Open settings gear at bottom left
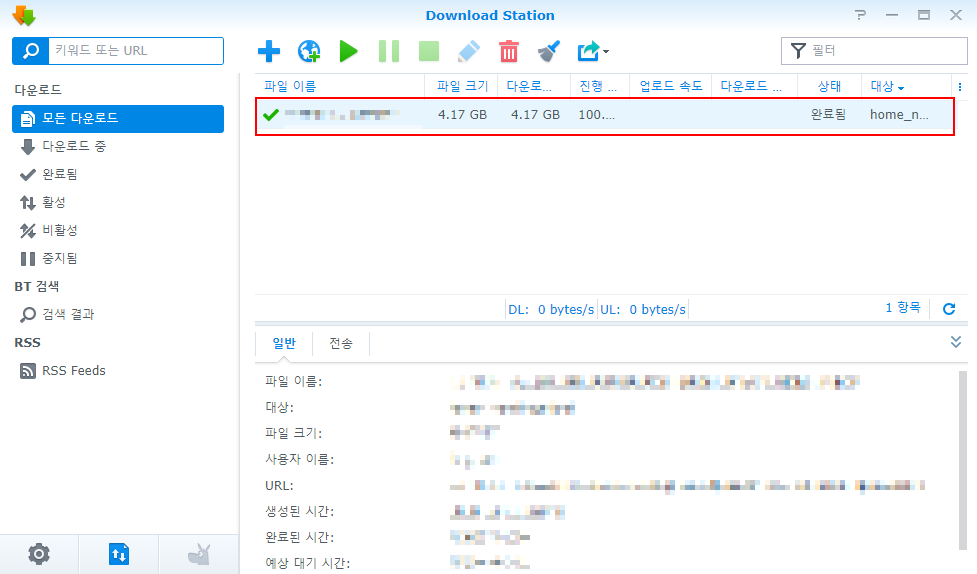The width and height of the screenshot is (977, 574). (39, 554)
